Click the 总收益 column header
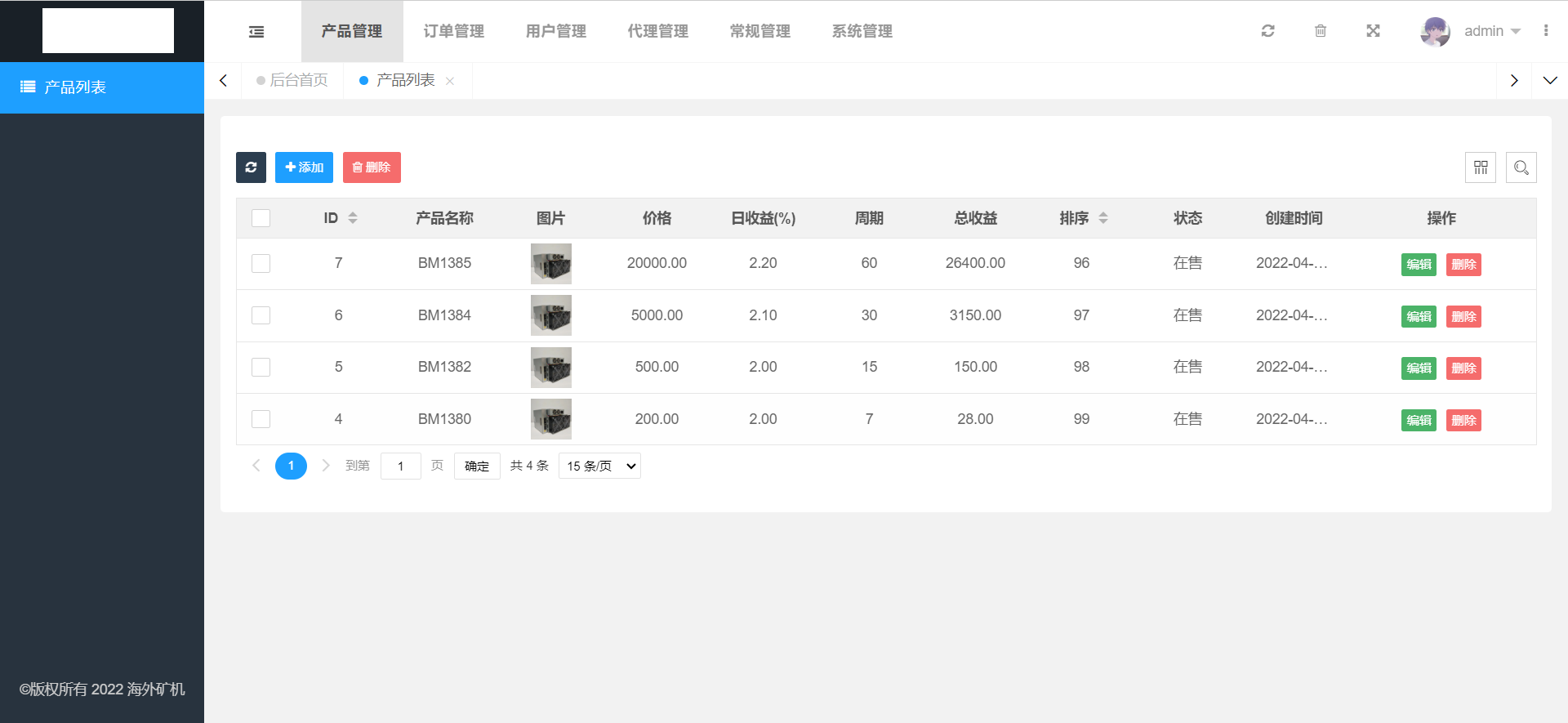The width and height of the screenshot is (1568, 723). click(x=975, y=218)
